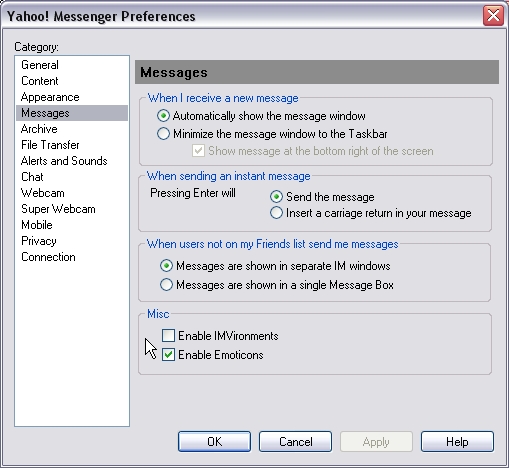
Task: Click the Cancel button
Action: pyautogui.click(x=295, y=442)
